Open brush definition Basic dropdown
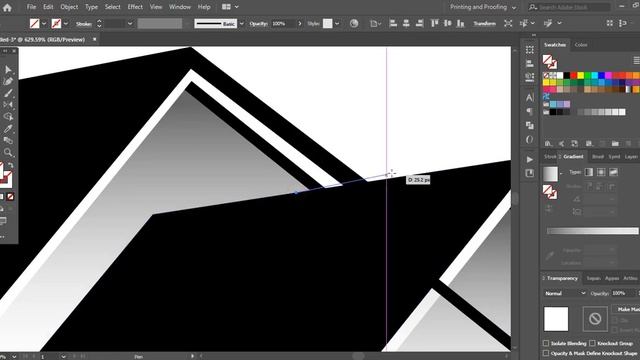 tap(241, 24)
